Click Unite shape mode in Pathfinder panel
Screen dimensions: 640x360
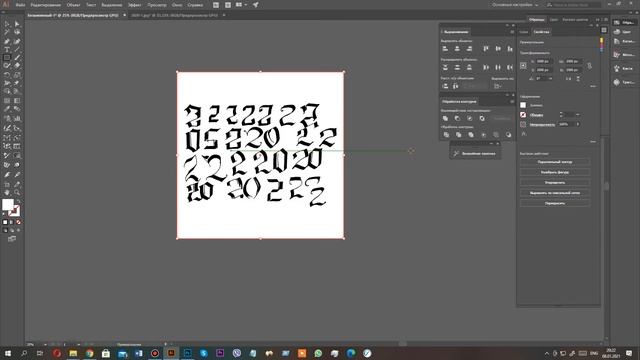[445, 118]
